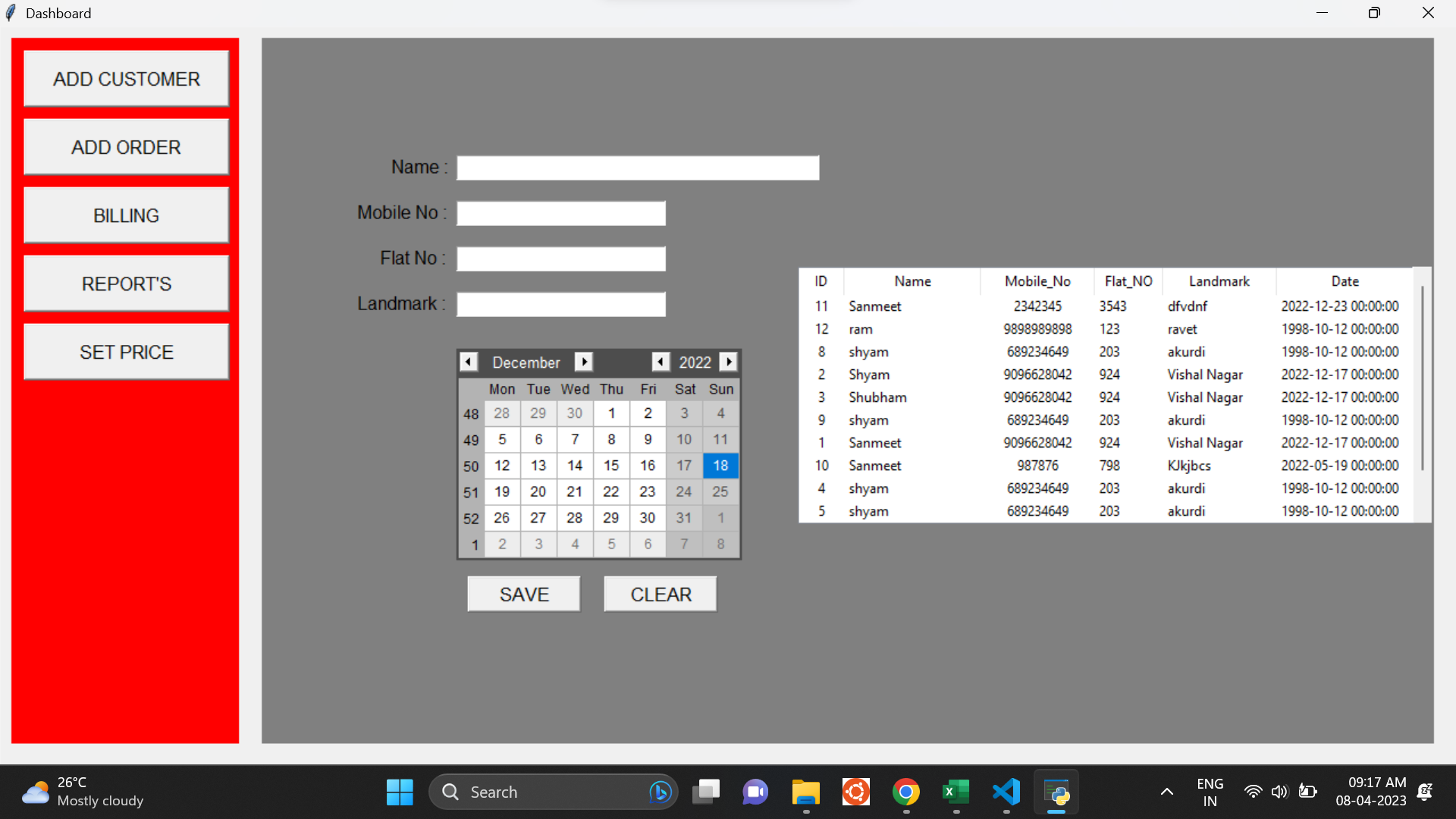Image resolution: width=1456 pixels, height=819 pixels.
Task: Open Google Chrome from taskbar
Action: click(x=905, y=792)
